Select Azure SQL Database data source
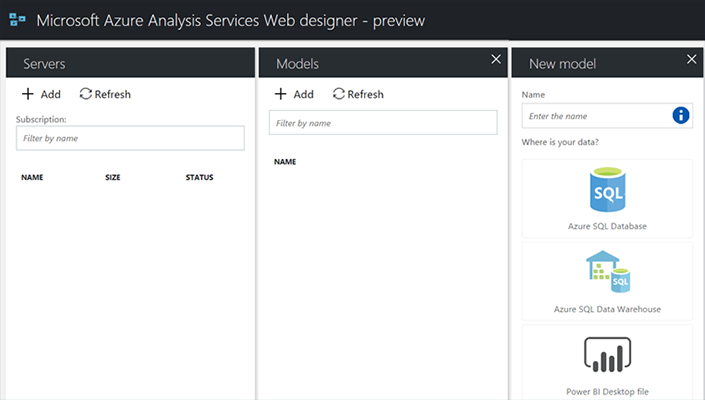The width and height of the screenshot is (705, 400). (607, 199)
